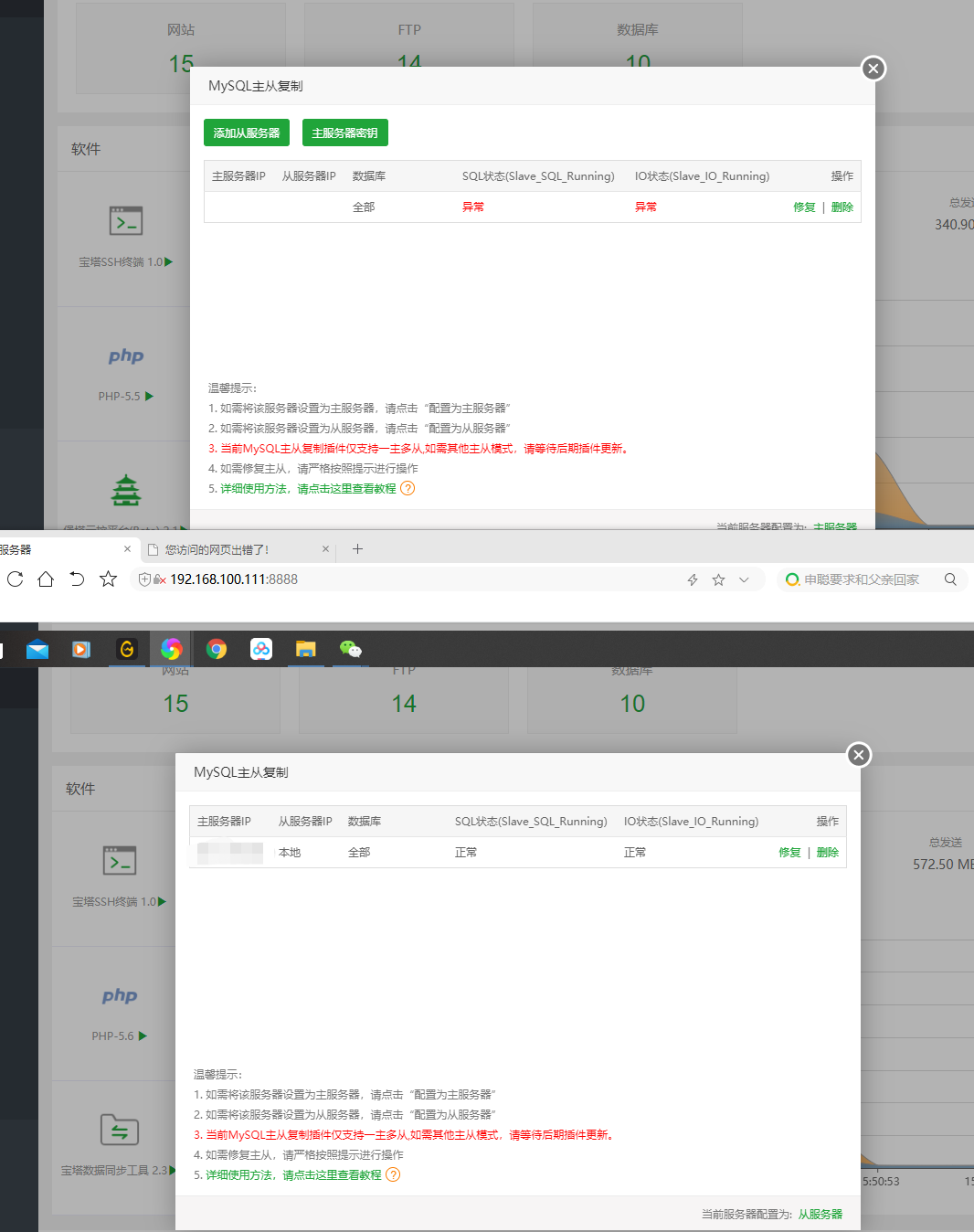Close the first browser tab ending 服务器
974x1232 pixels.
127,549
